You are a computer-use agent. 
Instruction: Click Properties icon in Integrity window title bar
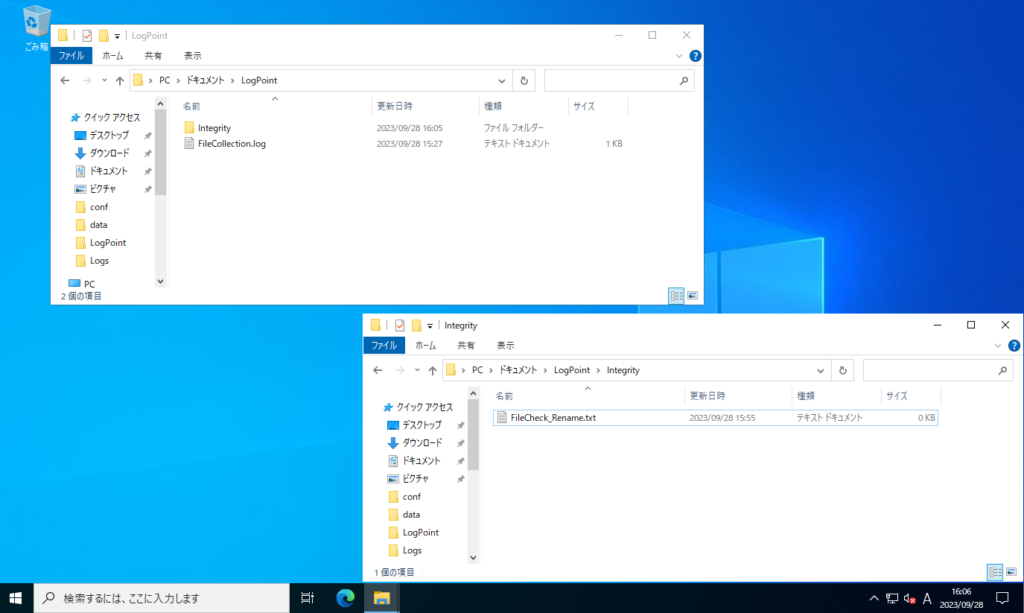[400, 325]
